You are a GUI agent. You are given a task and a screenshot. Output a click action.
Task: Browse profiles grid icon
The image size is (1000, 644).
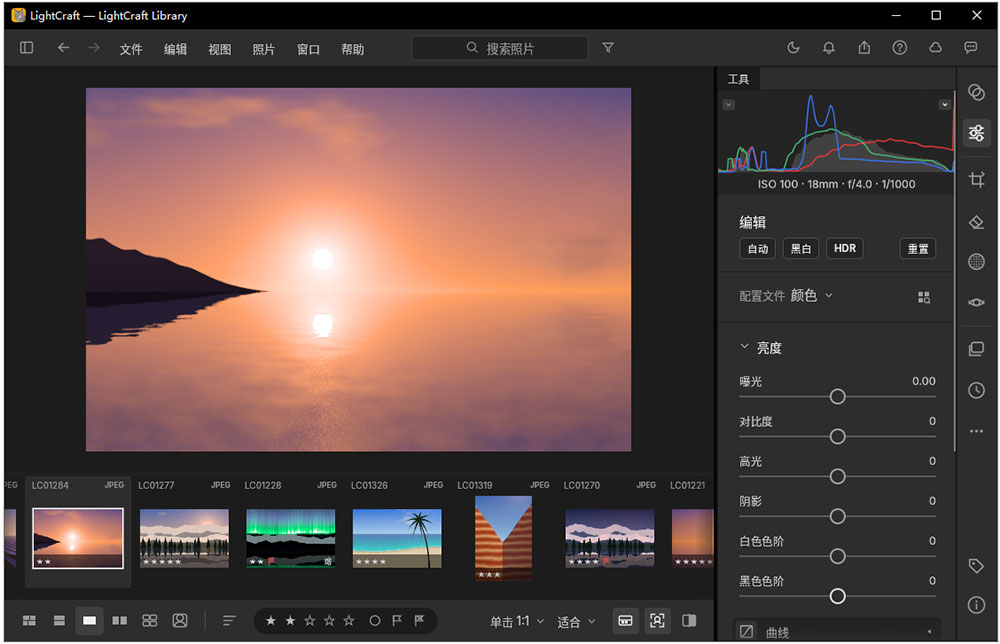(x=923, y=297)
